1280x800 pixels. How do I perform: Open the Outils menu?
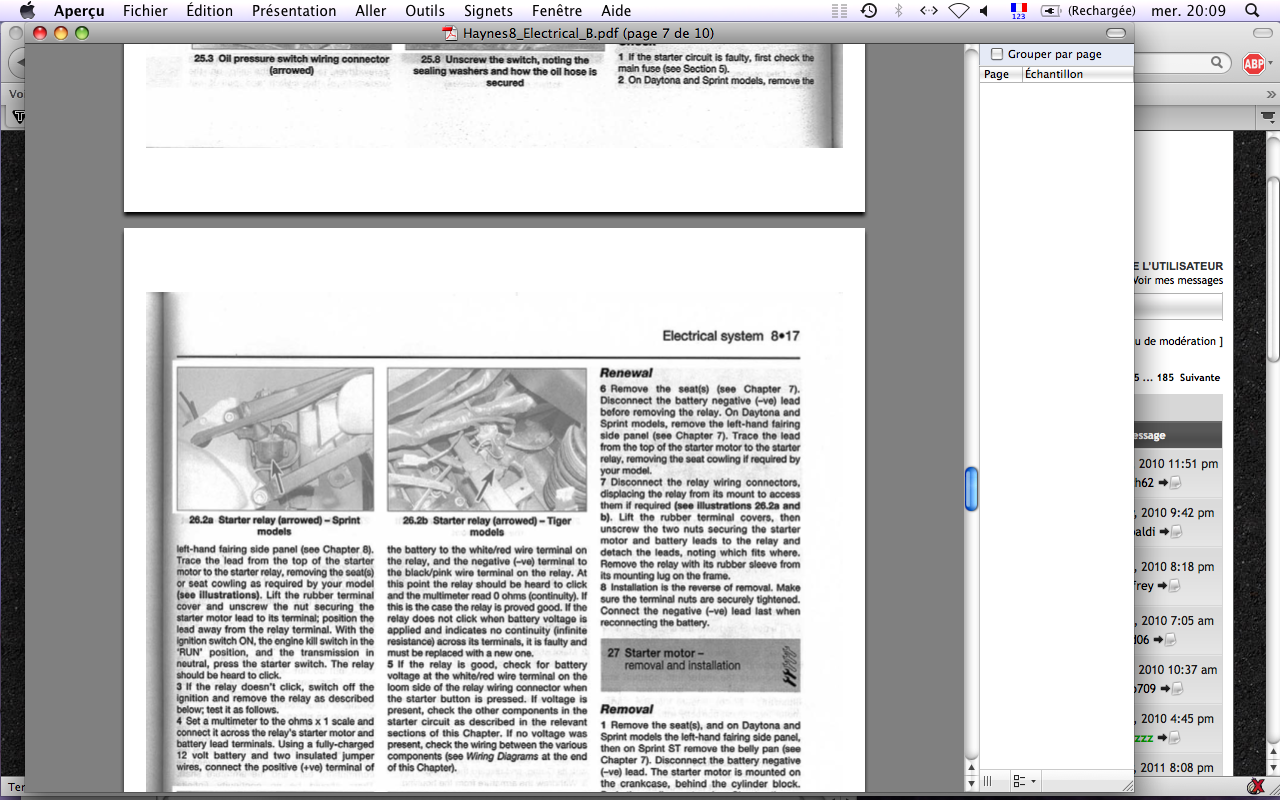(x=425, y=11)
